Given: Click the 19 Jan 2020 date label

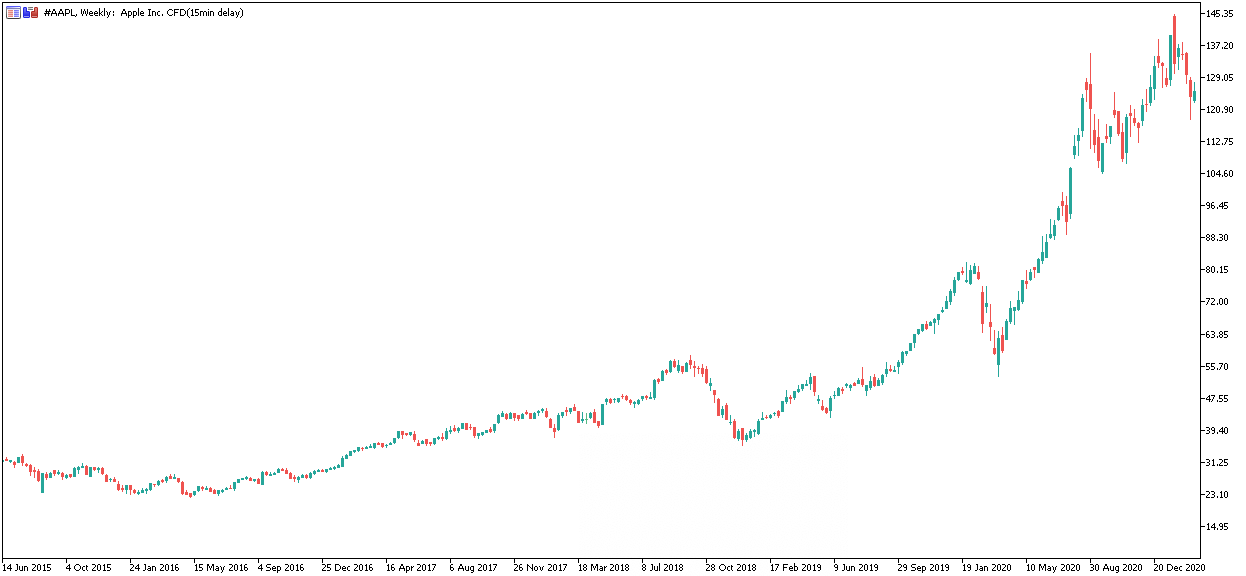Looking at the screenshot, I should (987, 566).
